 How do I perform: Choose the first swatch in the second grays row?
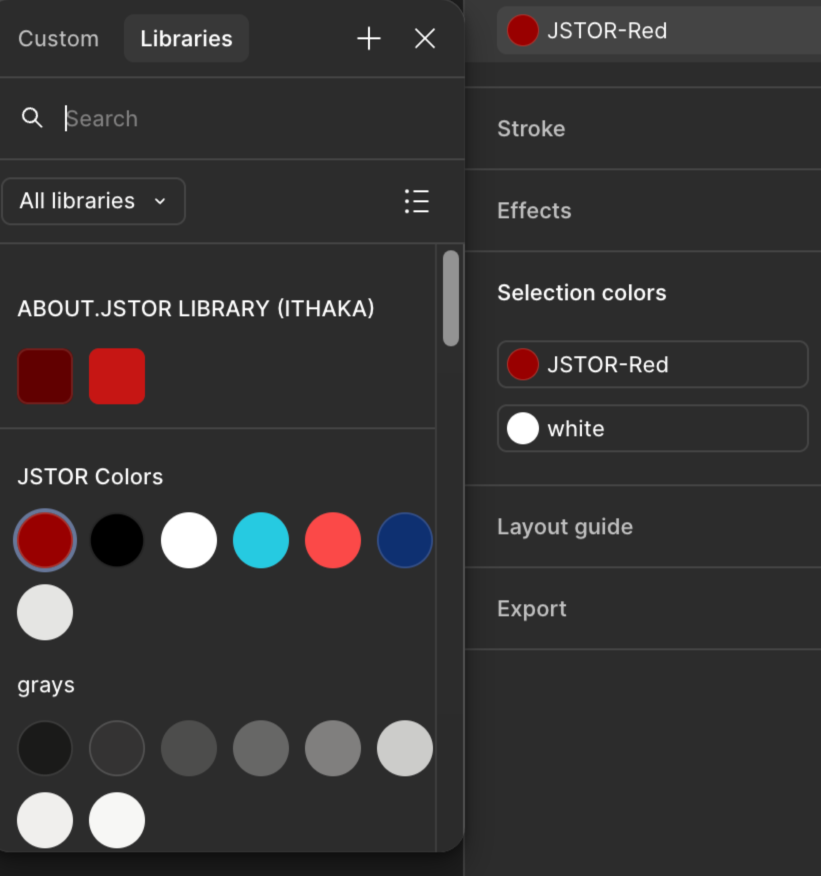pos(45,820)
